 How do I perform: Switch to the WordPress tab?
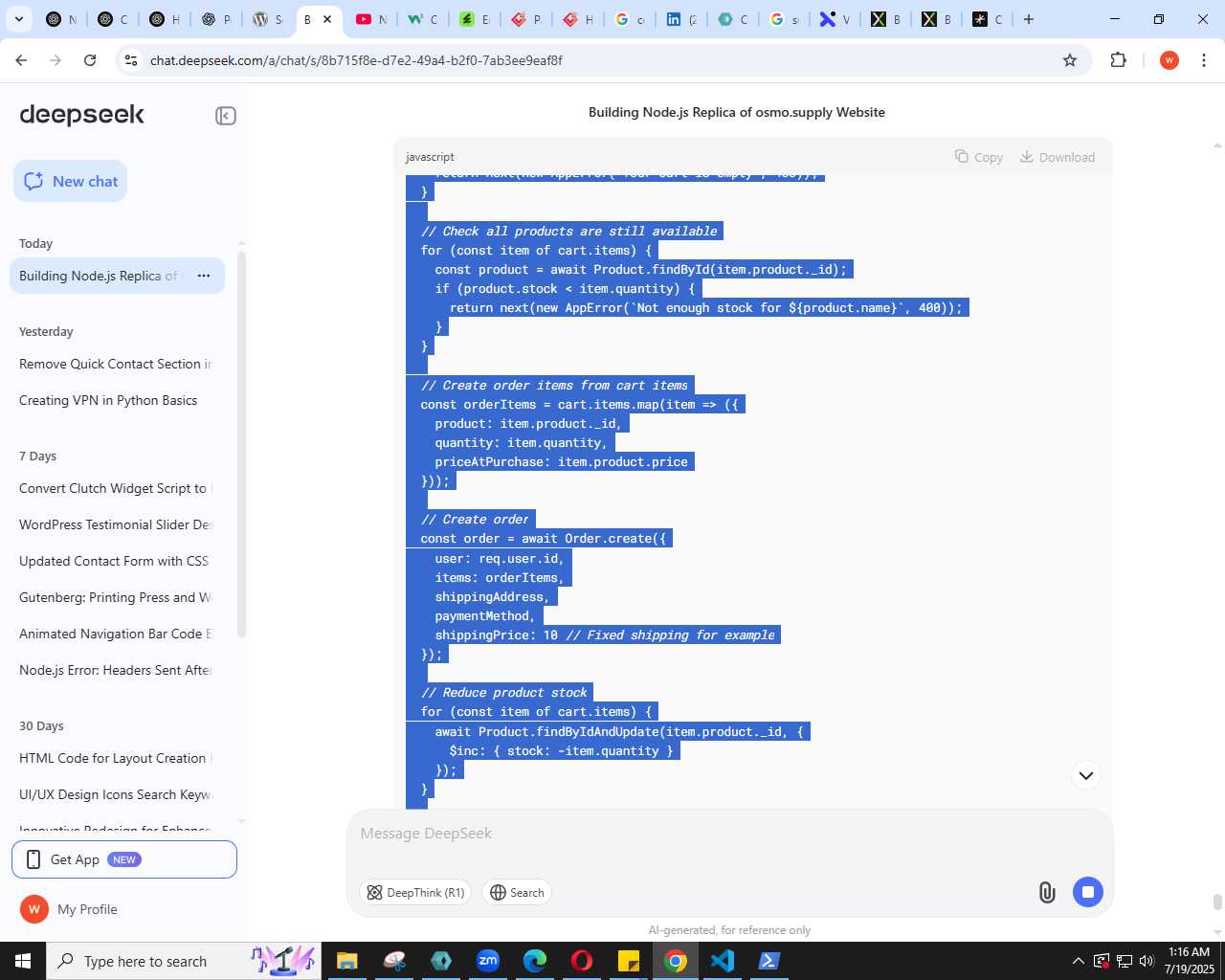point(267,19)
